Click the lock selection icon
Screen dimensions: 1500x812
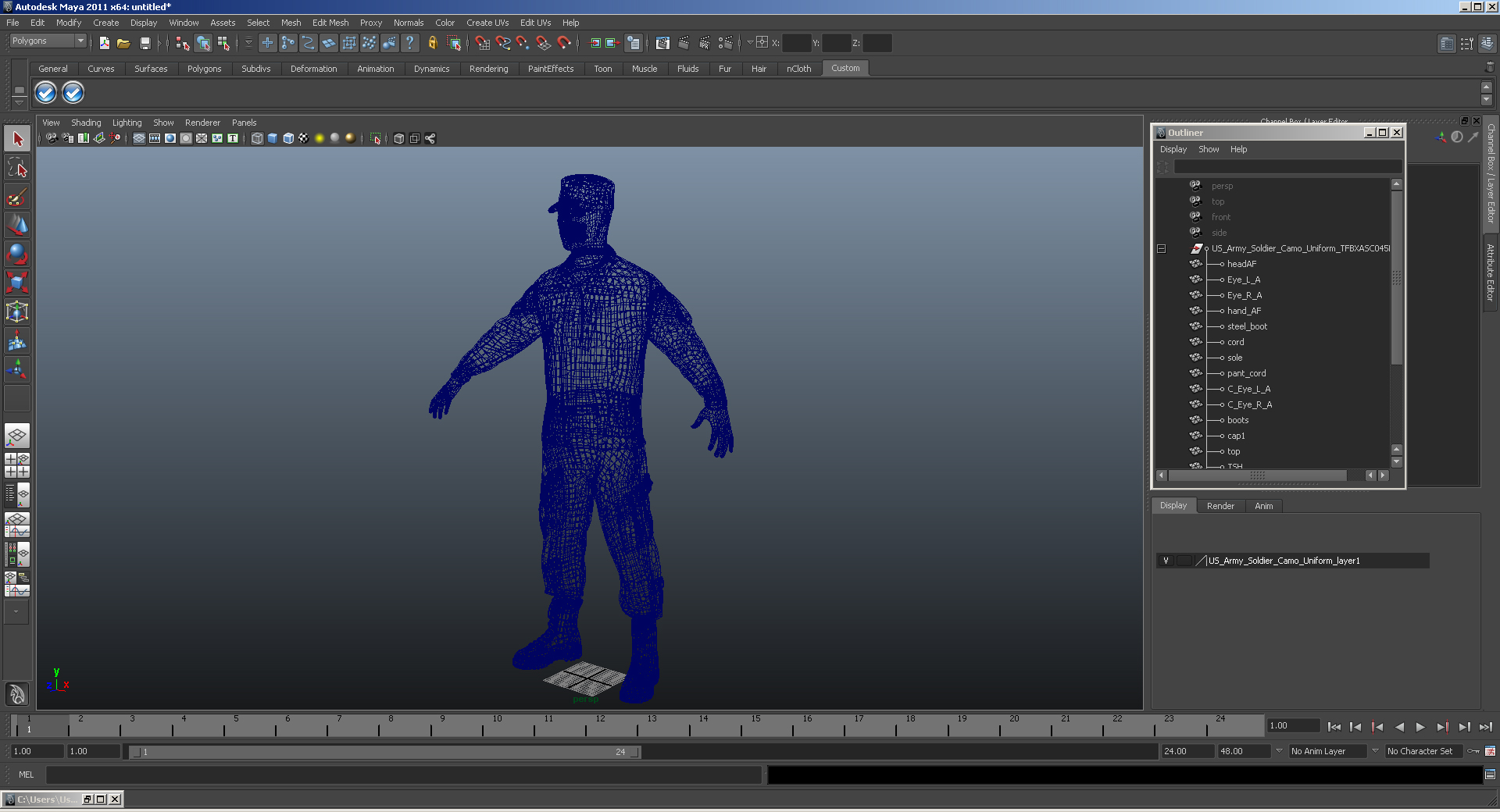(x=432, y=43)
